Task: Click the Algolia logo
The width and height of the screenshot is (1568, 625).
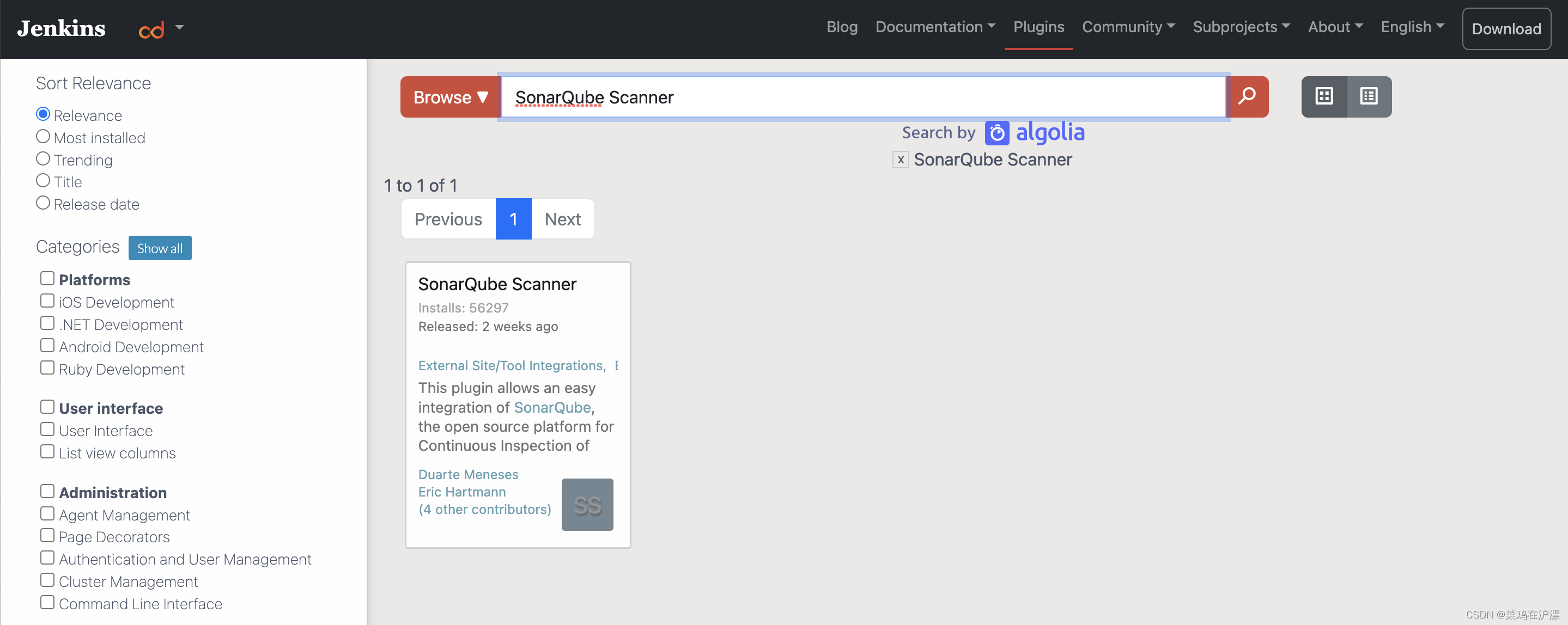Action: pyautogui.click(x=1035, y=132)
